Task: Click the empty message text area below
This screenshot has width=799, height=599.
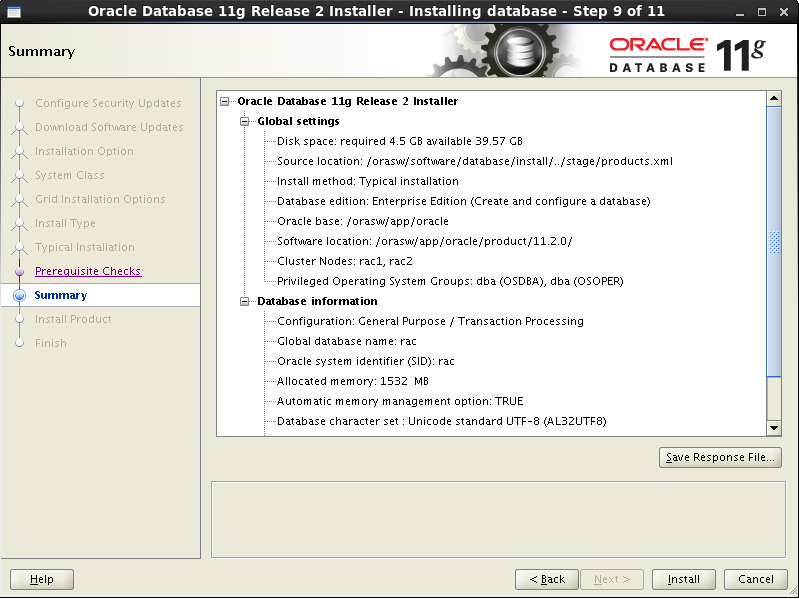Action: pyautogui.click(x=498, y=520)
